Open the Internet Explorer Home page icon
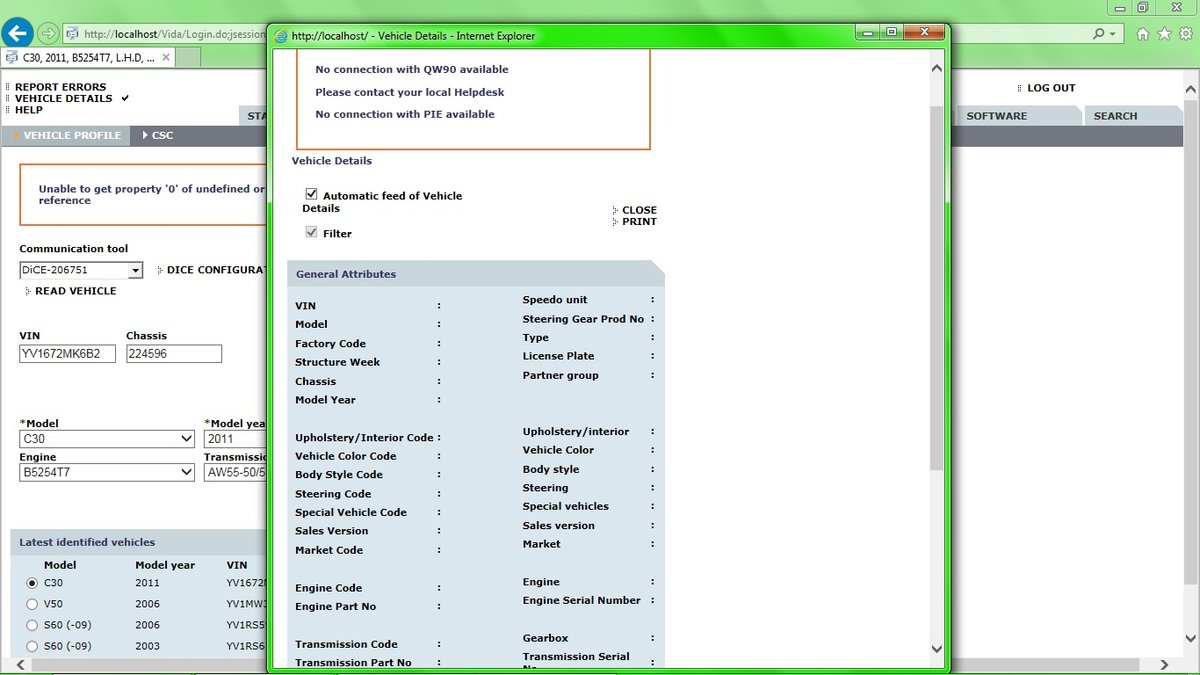The width and height of the screenshot is (1200, 675). 1143,34
